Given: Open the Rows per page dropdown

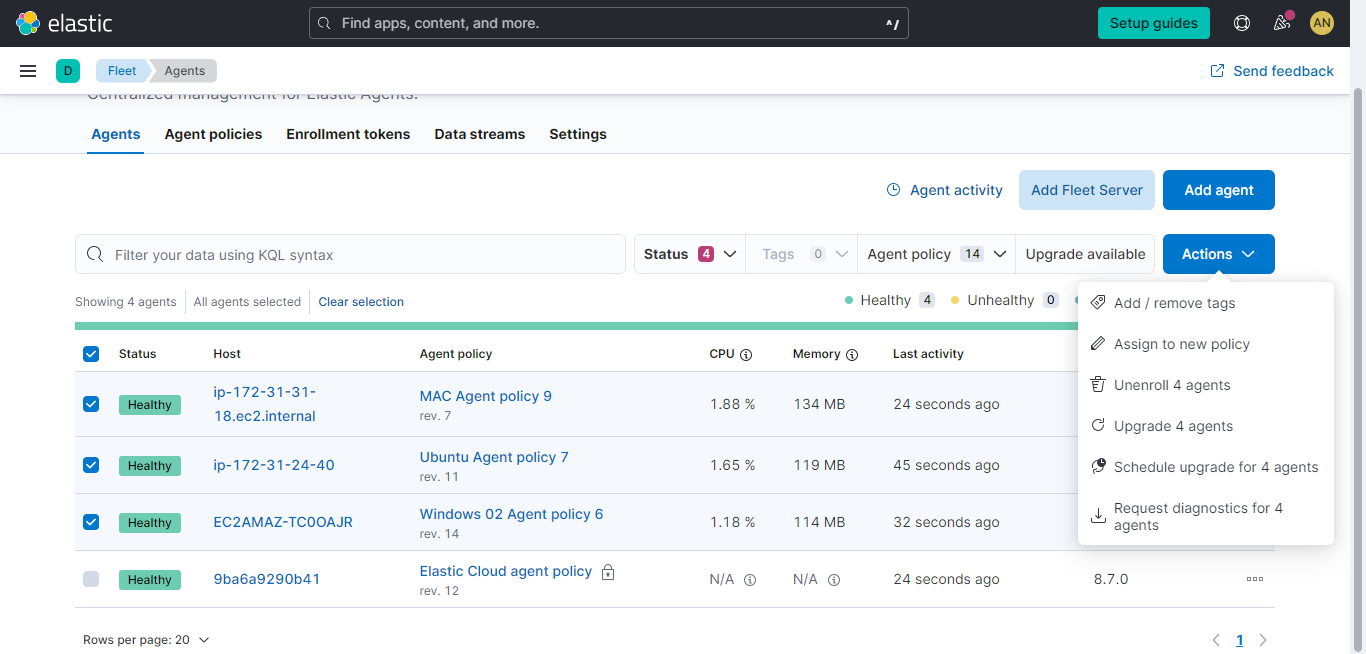Looking at the screenshot, I should click(147, 640).
